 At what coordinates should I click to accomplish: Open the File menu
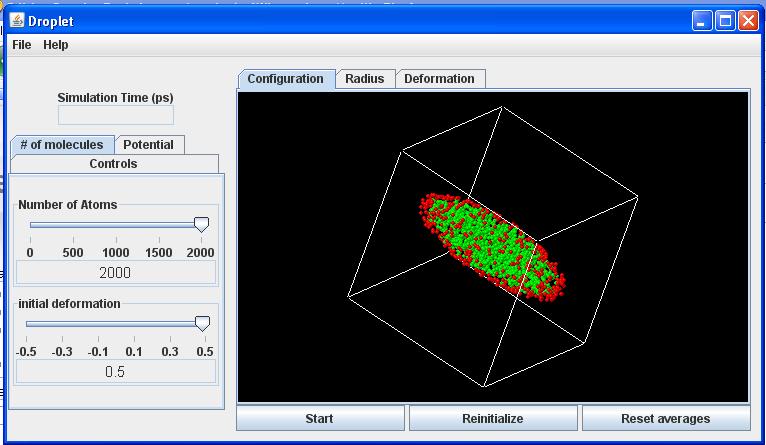click(21, 45)
